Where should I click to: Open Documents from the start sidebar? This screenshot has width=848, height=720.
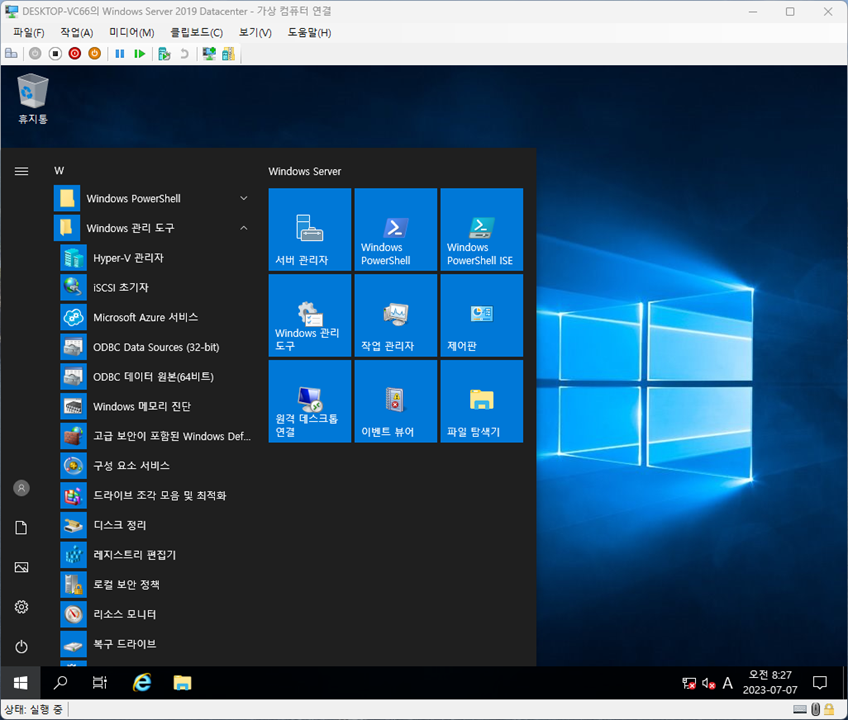21,528
